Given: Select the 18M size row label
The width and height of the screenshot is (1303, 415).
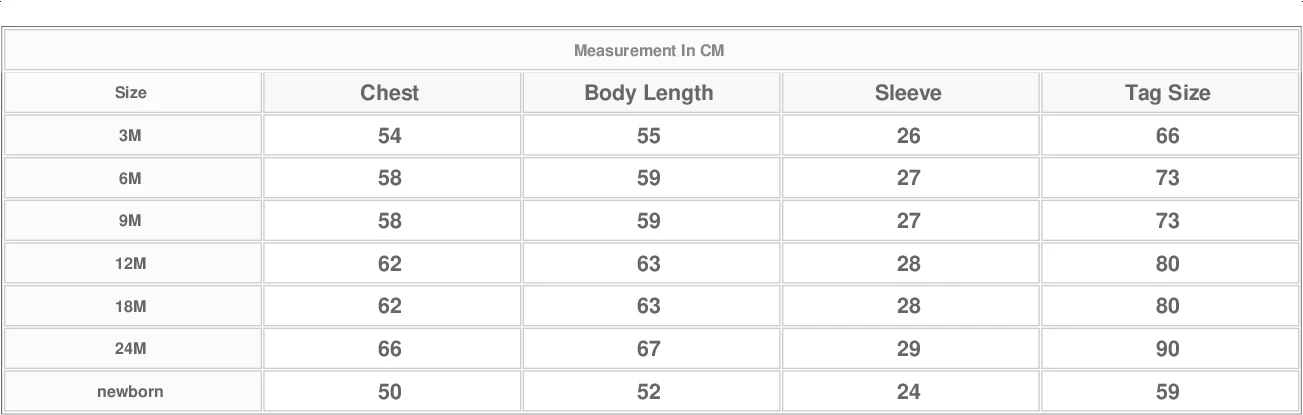Looking at the screenshot, I should 131,307.
